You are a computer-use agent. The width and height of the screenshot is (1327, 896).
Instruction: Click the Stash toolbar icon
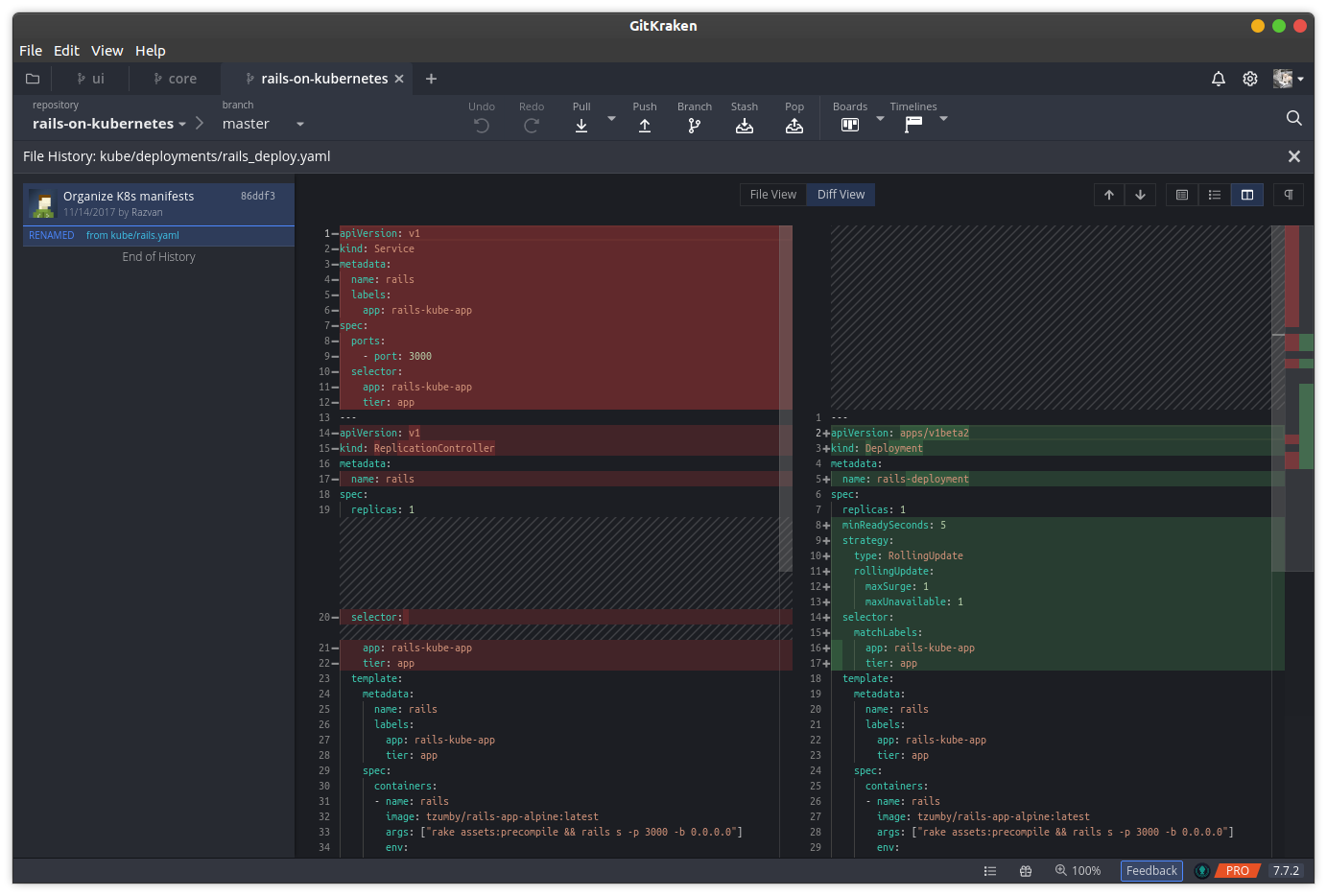point(745,126)
